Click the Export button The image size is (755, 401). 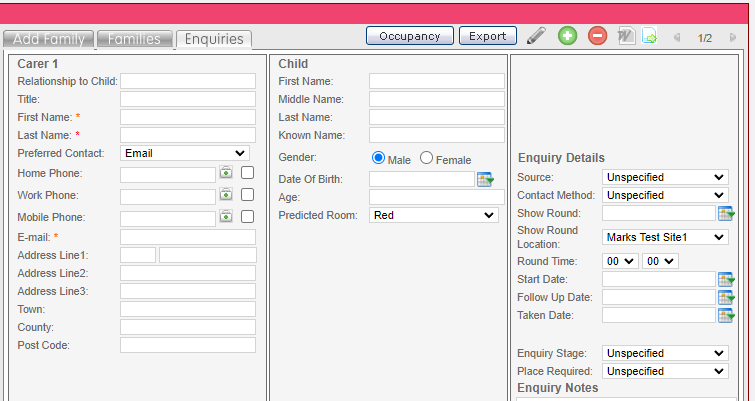488,36
